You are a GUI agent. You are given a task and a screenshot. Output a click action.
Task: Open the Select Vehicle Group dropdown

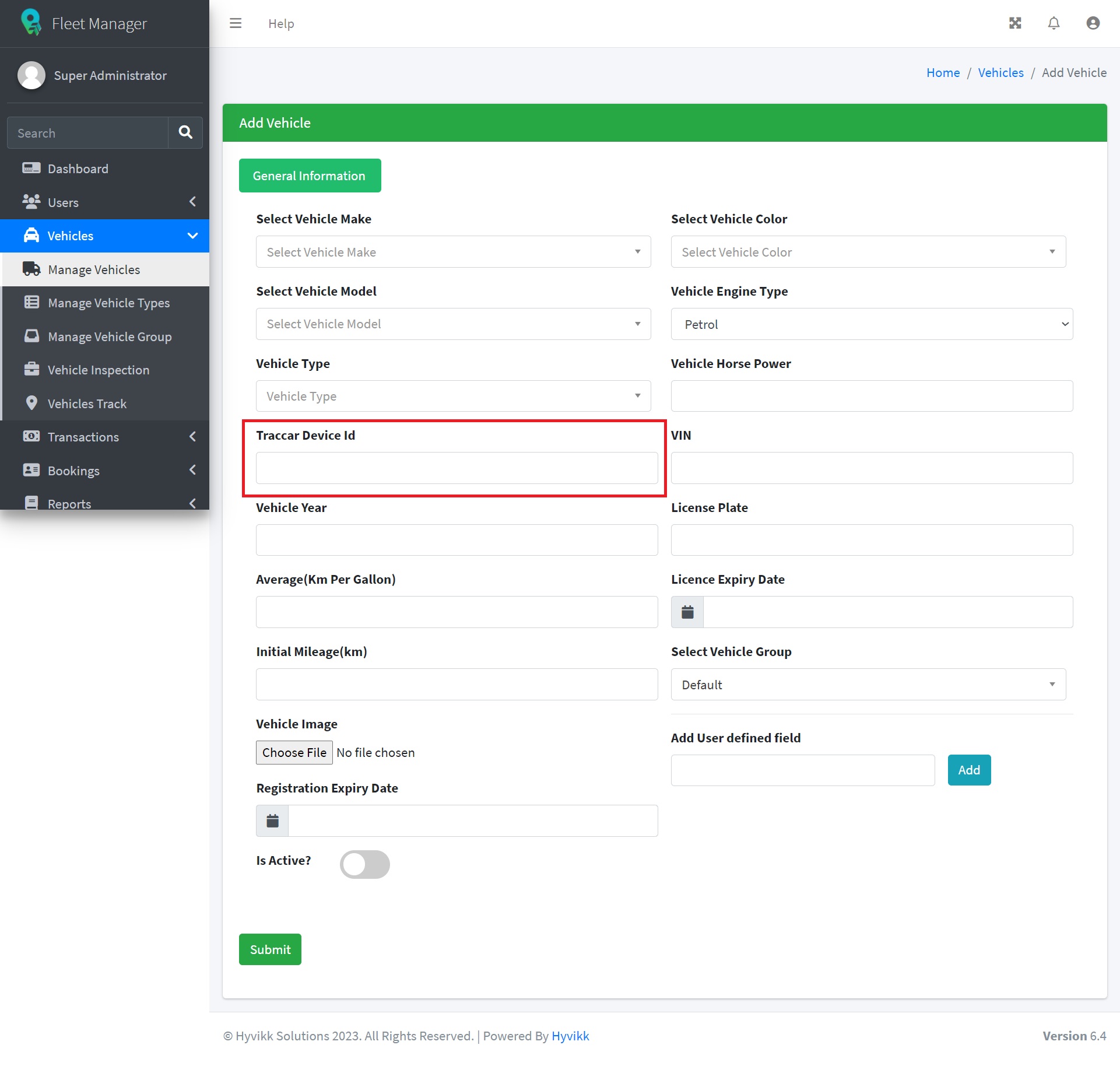pyautogui.click(x=868, y=685)
